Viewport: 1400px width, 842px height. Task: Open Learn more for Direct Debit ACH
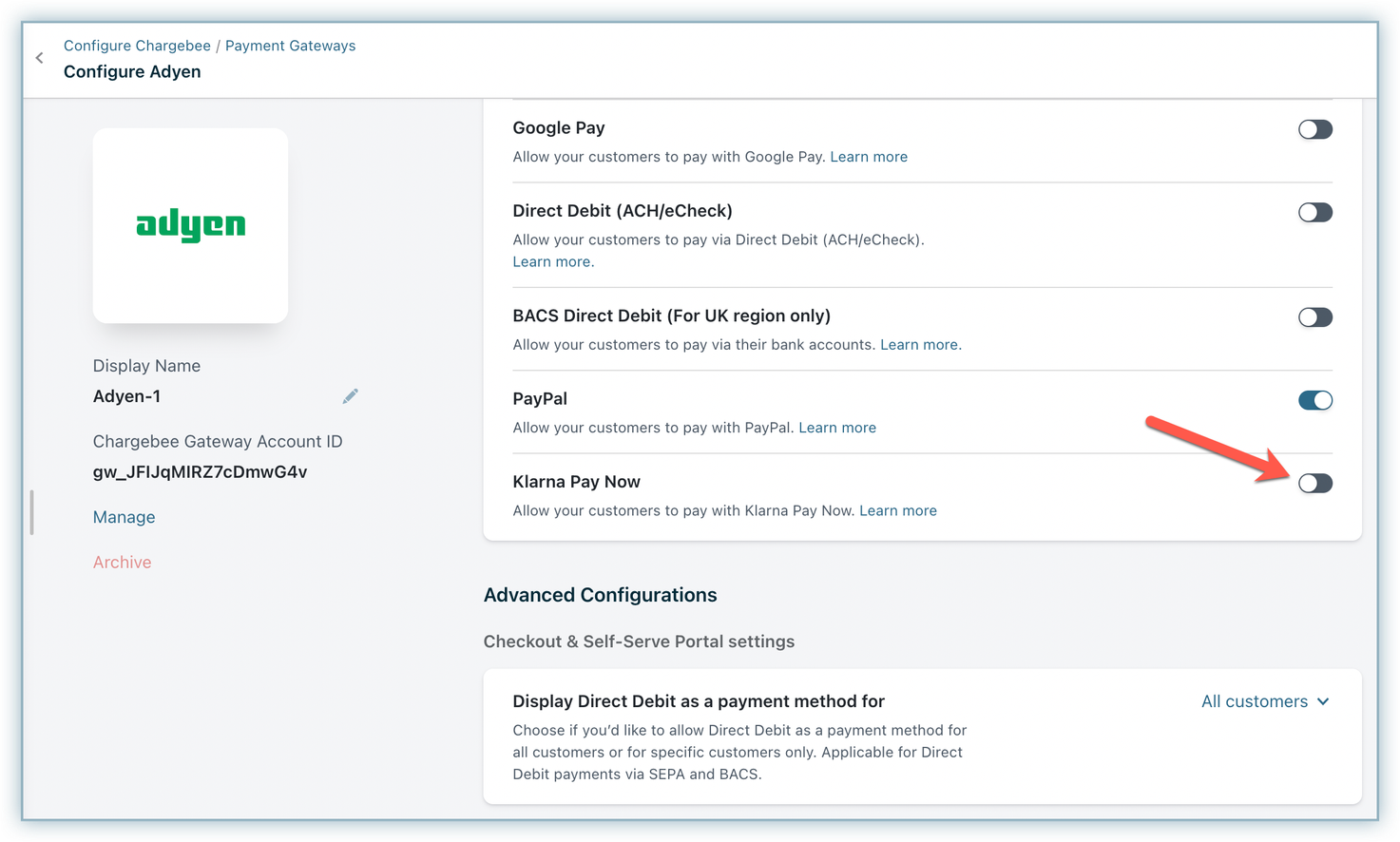[551, 262]
